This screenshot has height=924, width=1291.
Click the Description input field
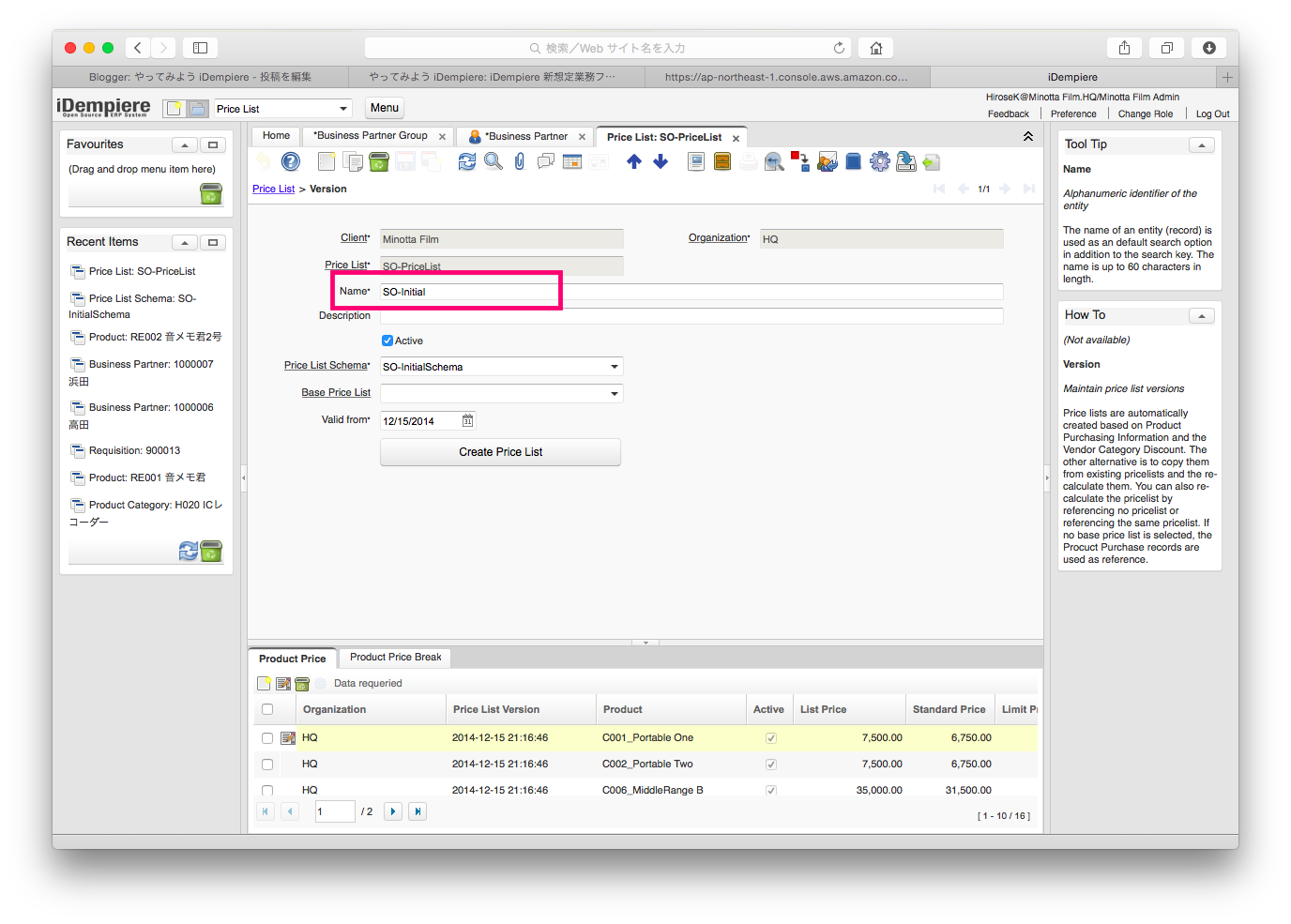pos(691,316)
